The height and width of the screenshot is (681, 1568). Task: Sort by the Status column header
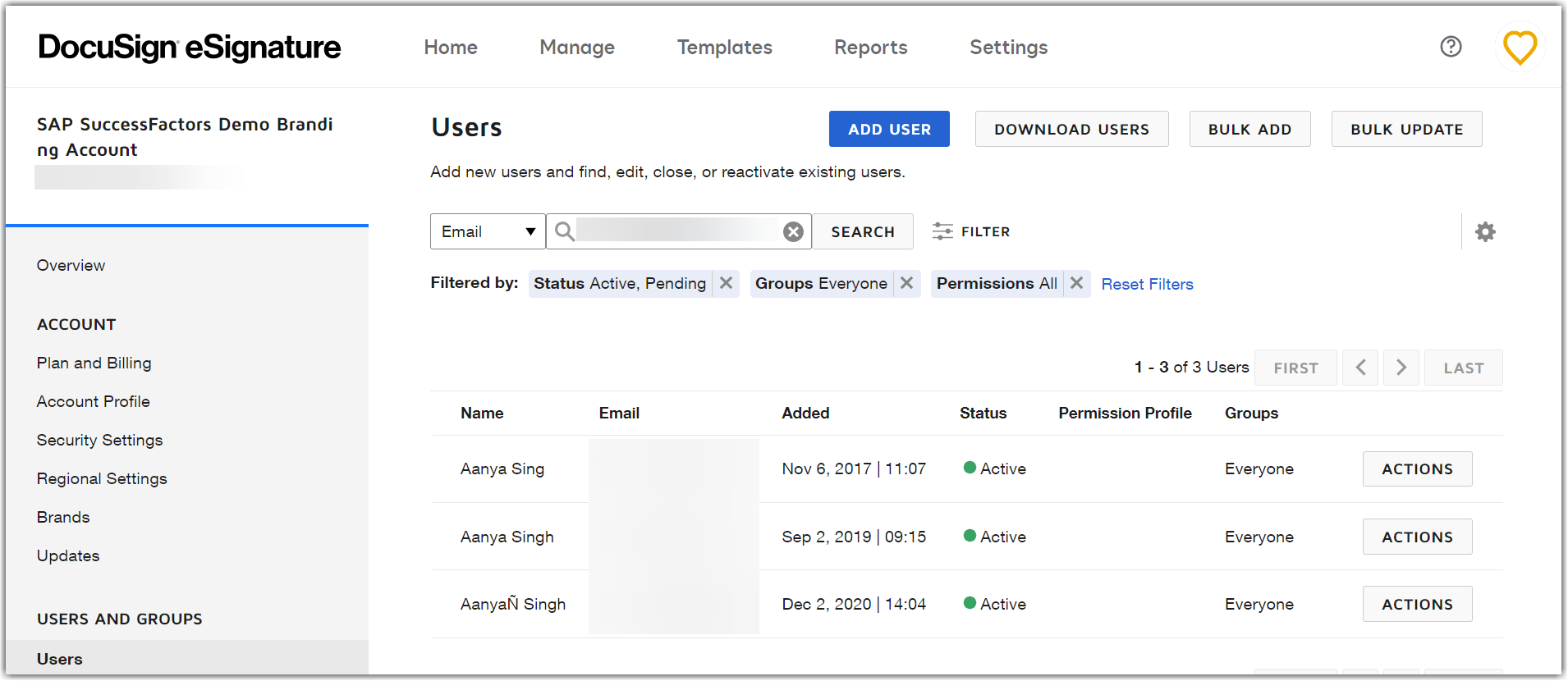coord(983,413)
